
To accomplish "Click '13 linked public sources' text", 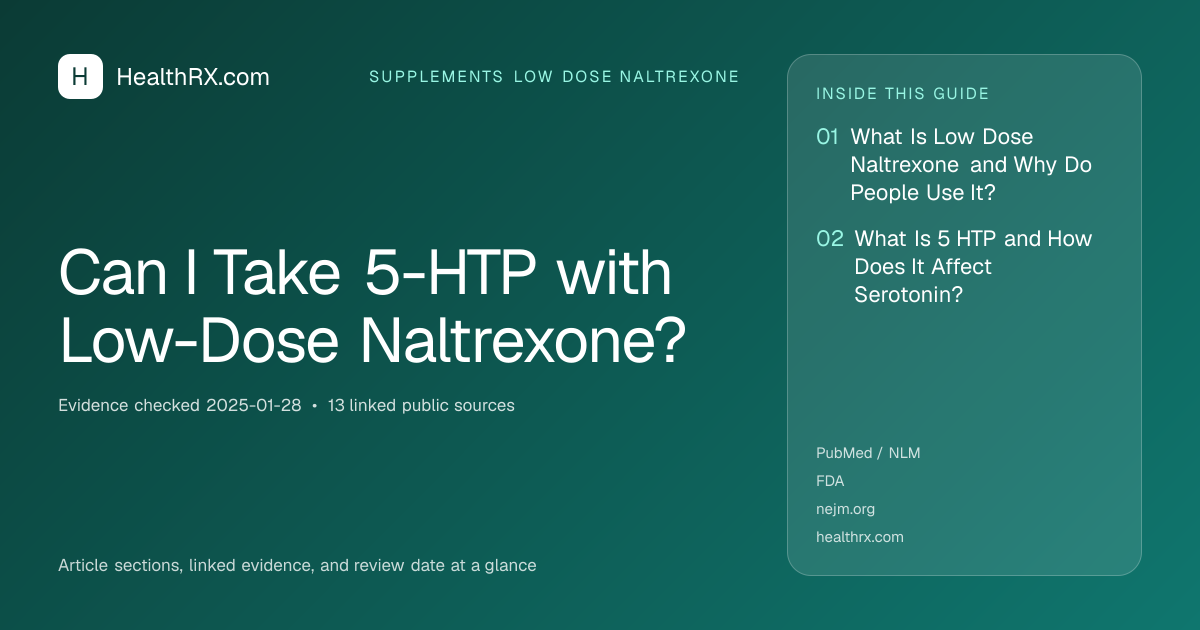I will tap(421, 406).
